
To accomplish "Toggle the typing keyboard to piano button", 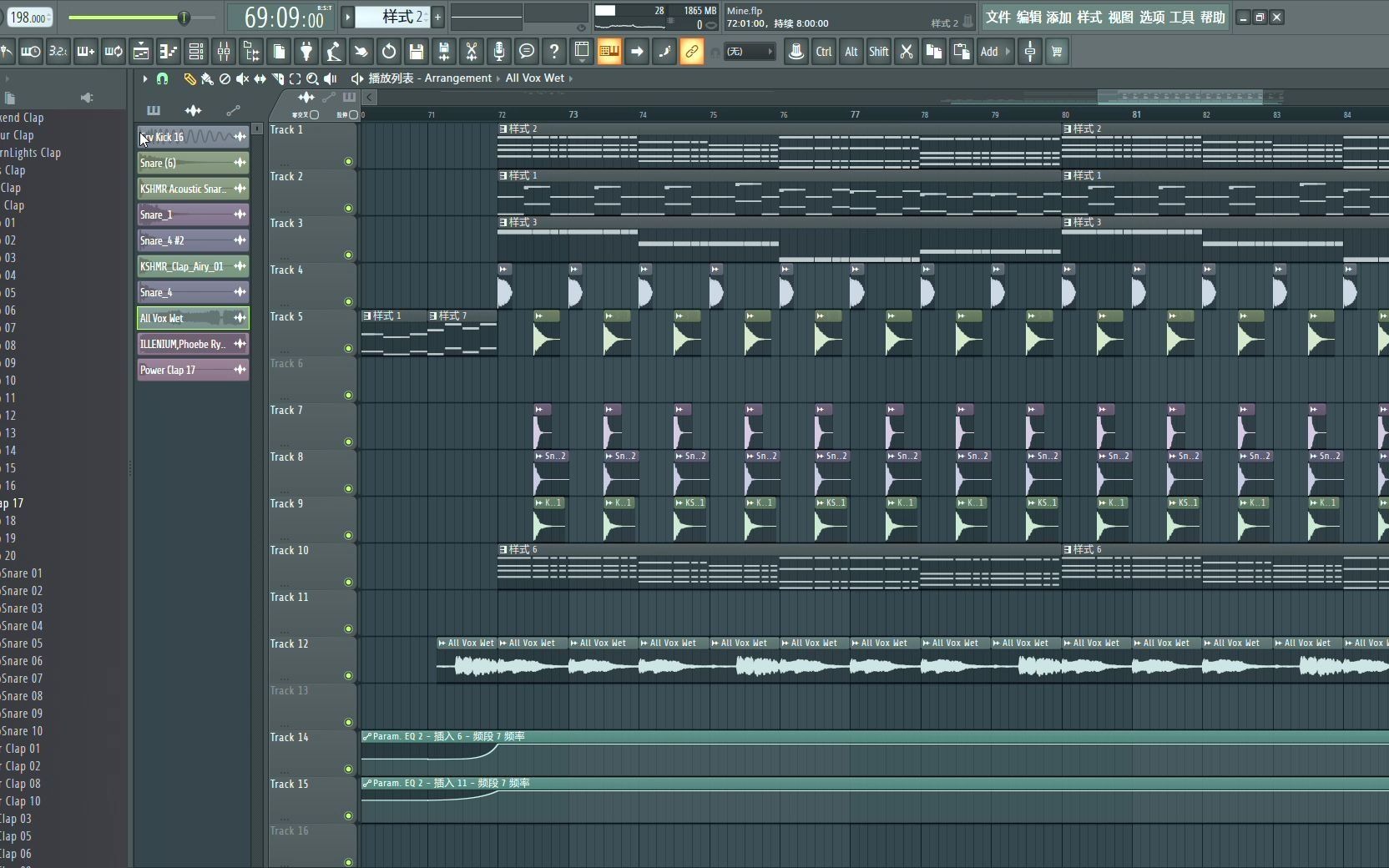I will click(x=609, y=52).
